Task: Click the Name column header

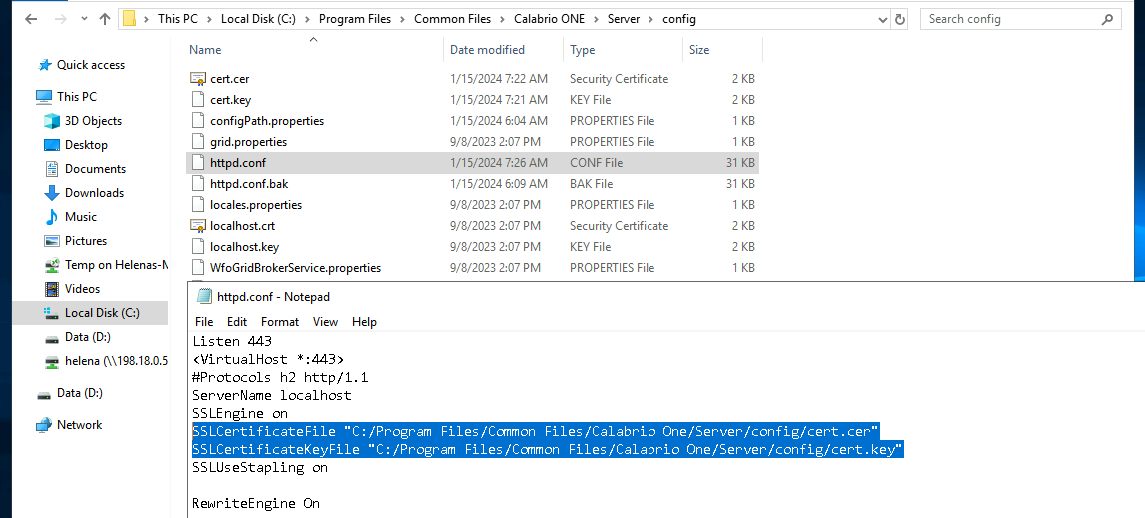Action: (206, 50)
